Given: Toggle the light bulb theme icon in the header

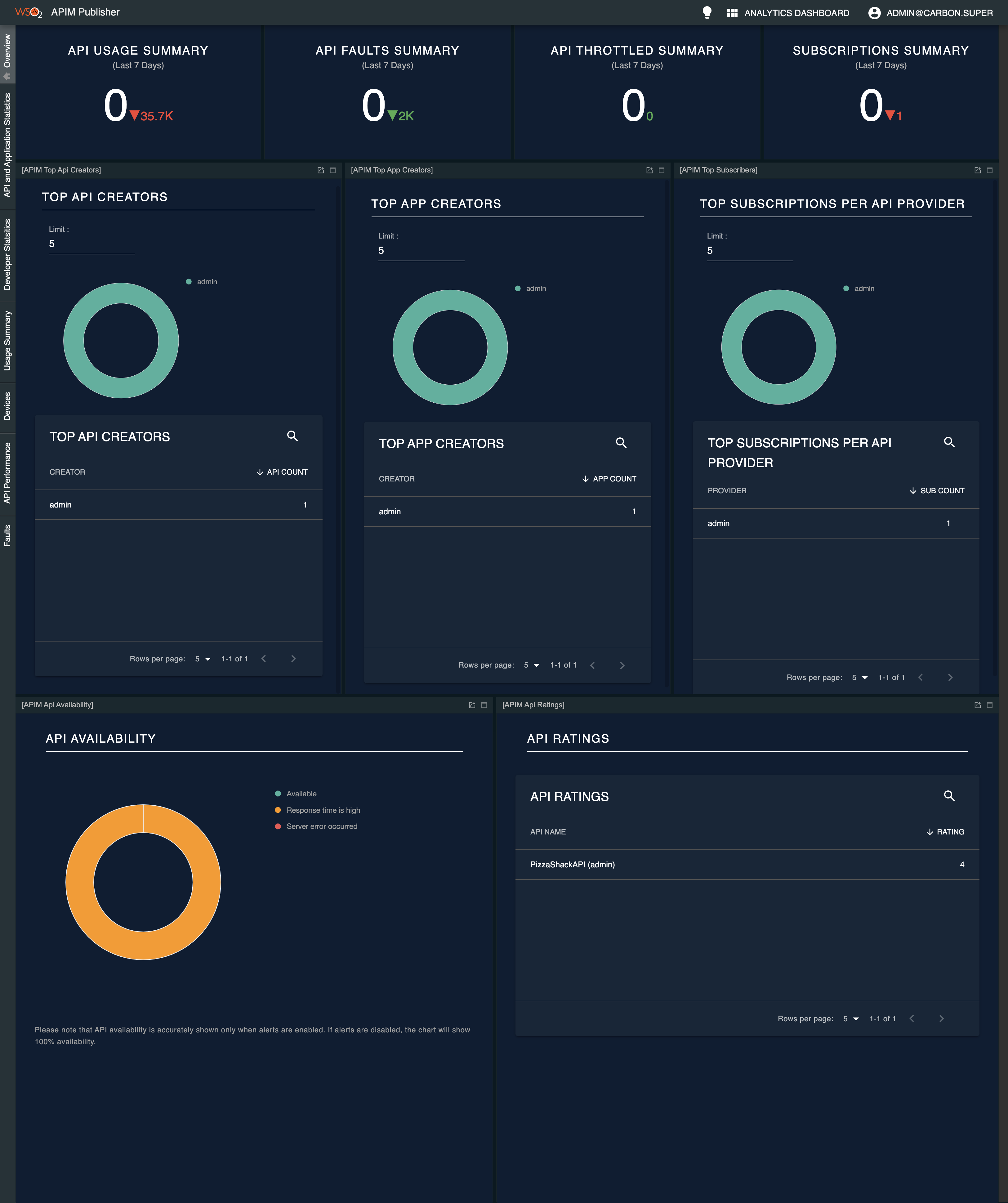Looking at the screenshot, I should [x=707, y=11].
